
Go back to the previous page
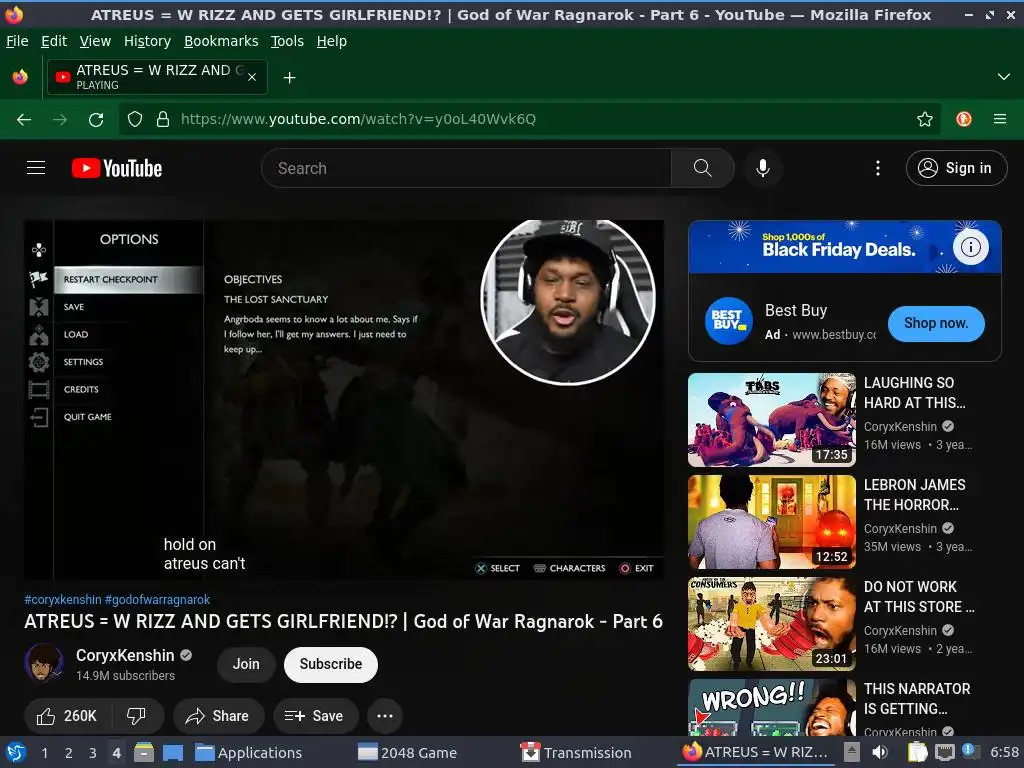coord(24,120)
